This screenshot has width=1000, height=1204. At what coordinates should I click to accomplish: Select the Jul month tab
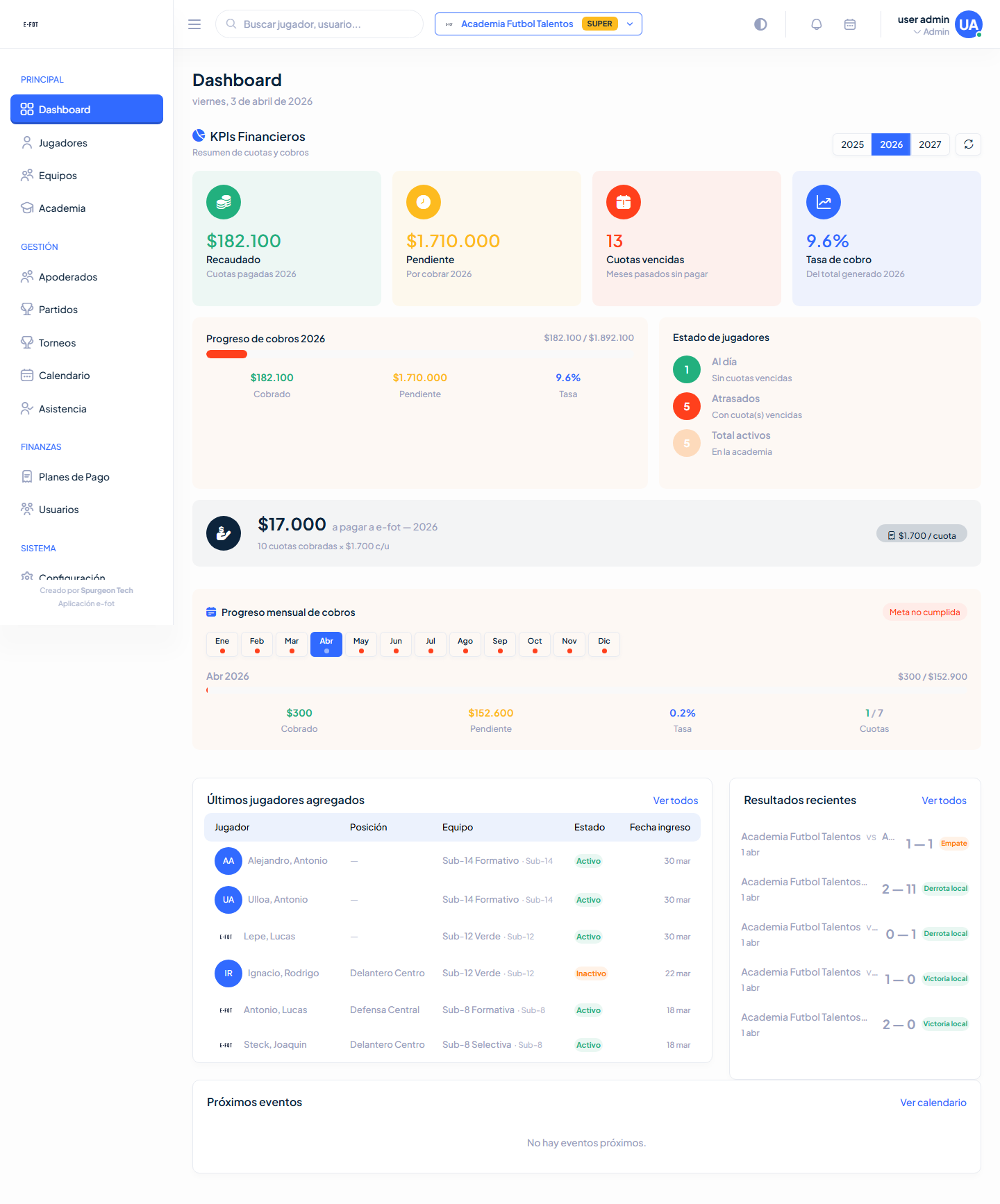[431, 644]
